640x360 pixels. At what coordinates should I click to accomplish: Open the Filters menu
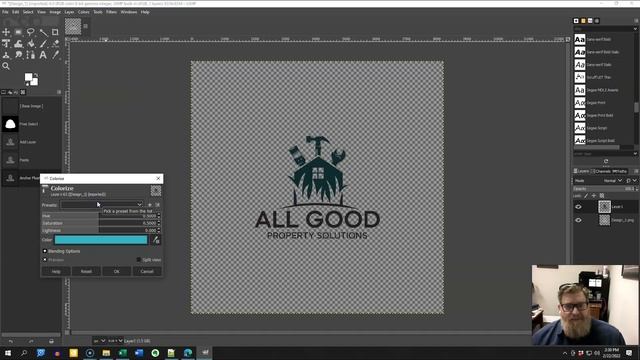pyautogui.click(x=111, y=12)
